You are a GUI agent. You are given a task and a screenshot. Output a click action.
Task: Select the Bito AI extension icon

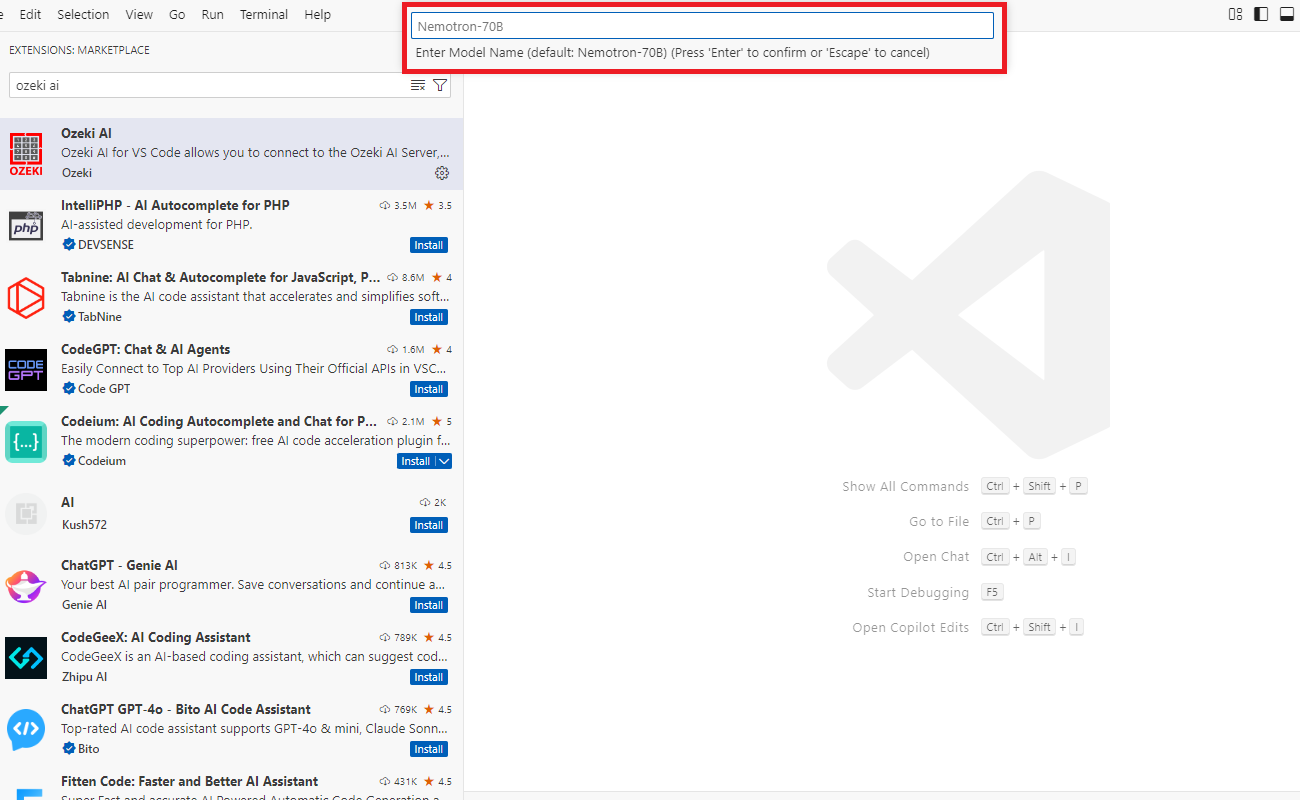tap(26, 730)
